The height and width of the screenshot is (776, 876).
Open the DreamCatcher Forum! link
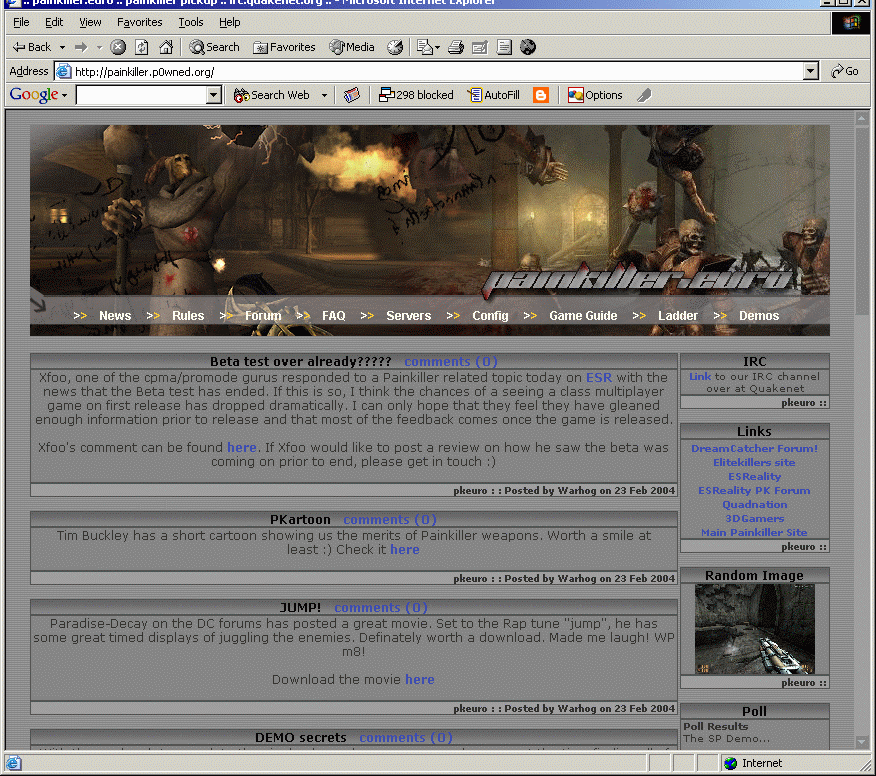tap(754, 448)
